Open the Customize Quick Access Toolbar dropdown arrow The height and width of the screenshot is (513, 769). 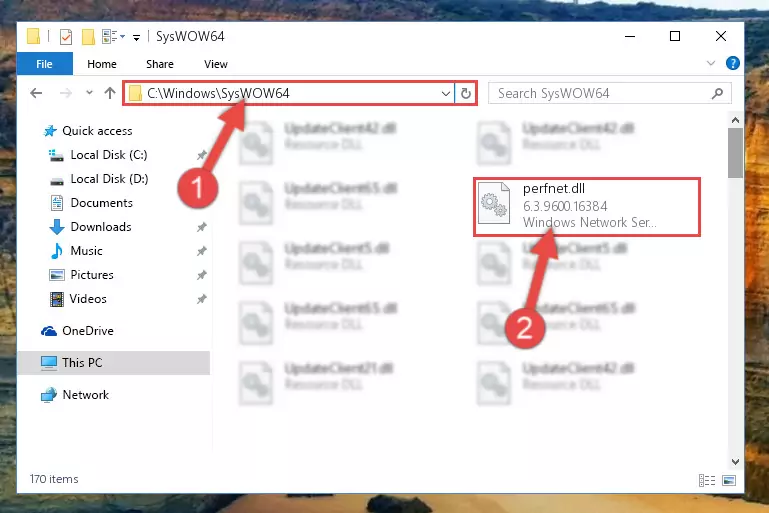coord(136,37)
